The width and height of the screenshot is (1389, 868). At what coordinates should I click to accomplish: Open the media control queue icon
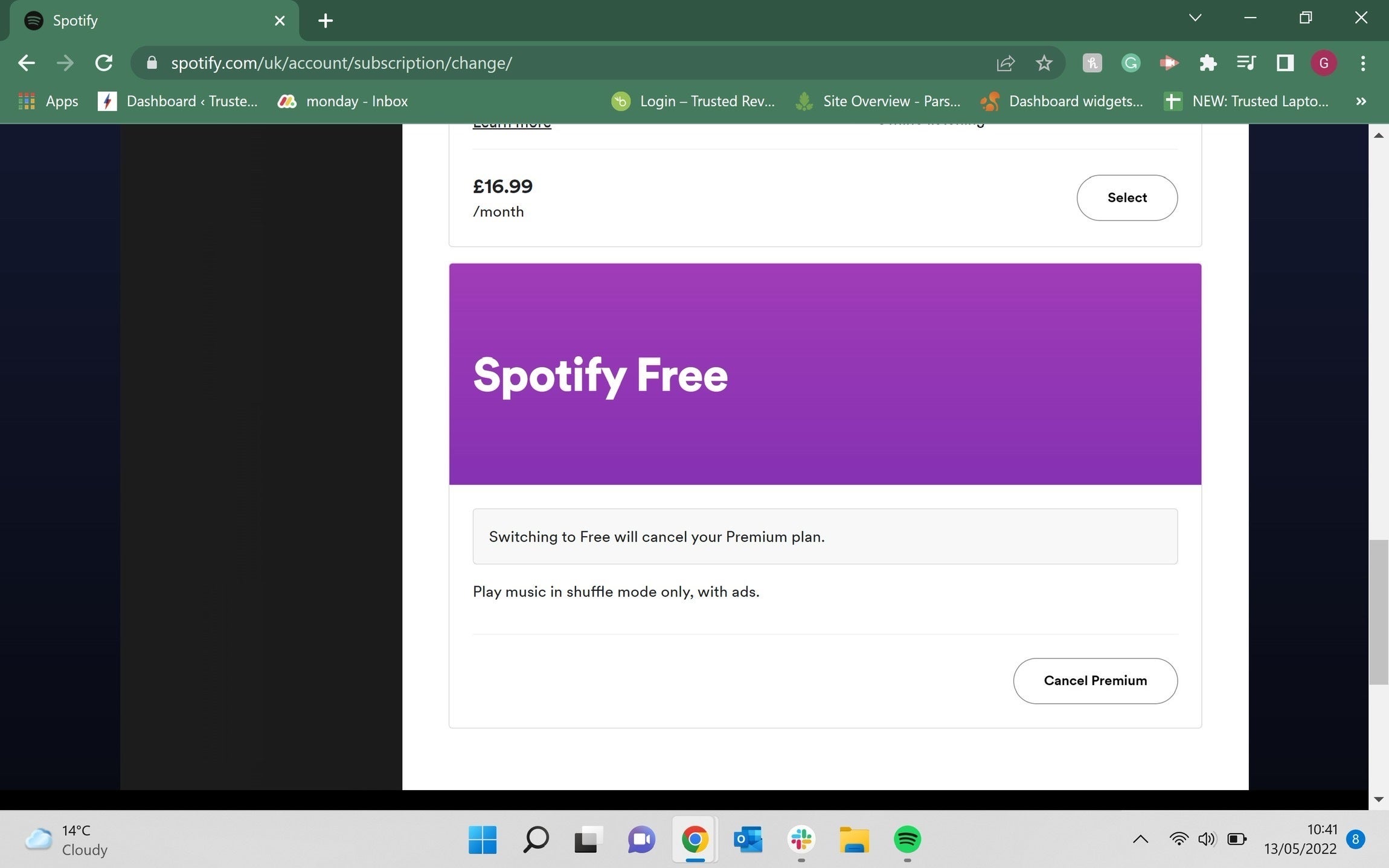[x=1246, y=63]
